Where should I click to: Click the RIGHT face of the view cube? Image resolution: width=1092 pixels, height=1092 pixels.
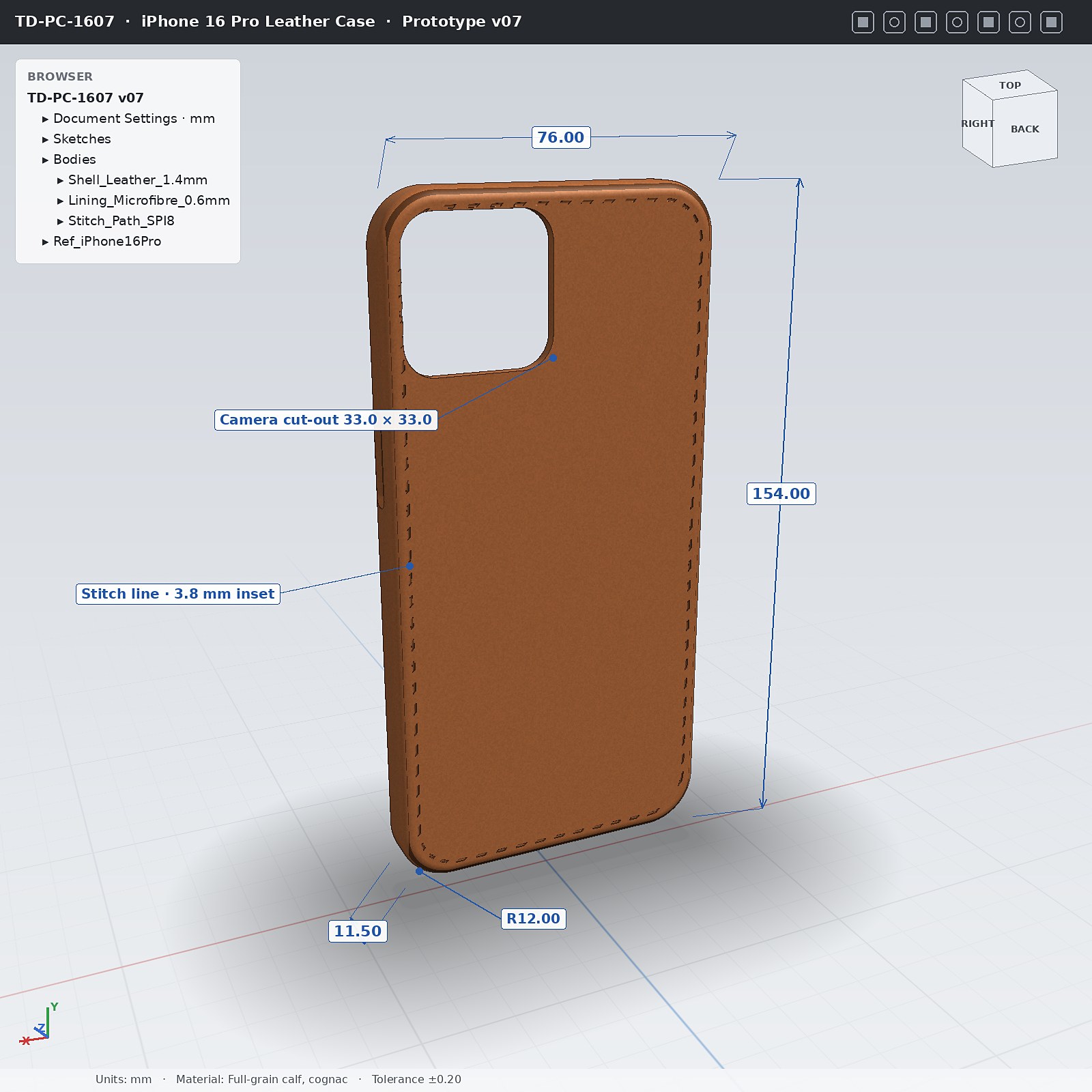coord(977,124)
